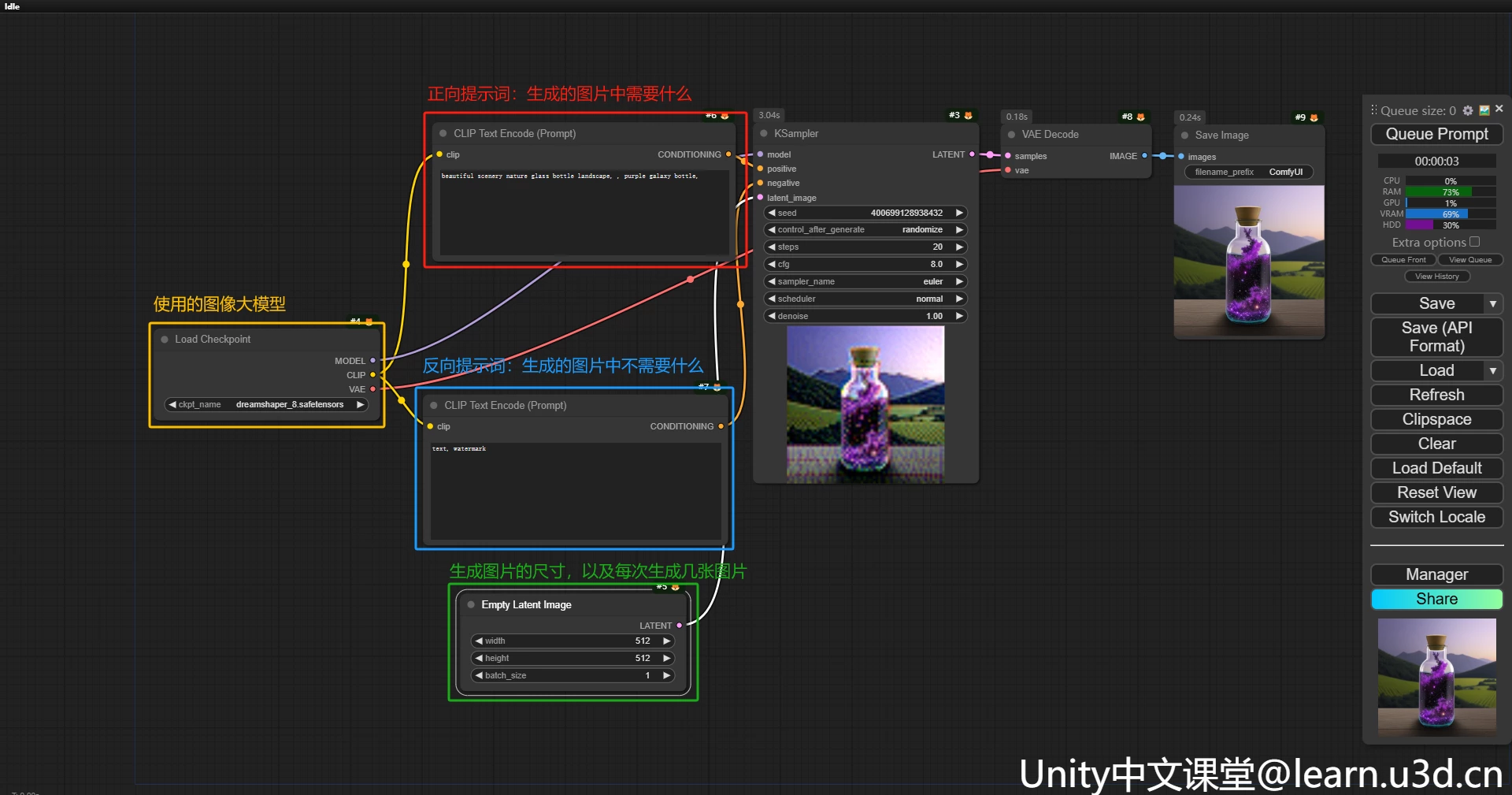1512x795 pixels.
Task: Open the Manager menu
Action: [x=1436, y=574]
